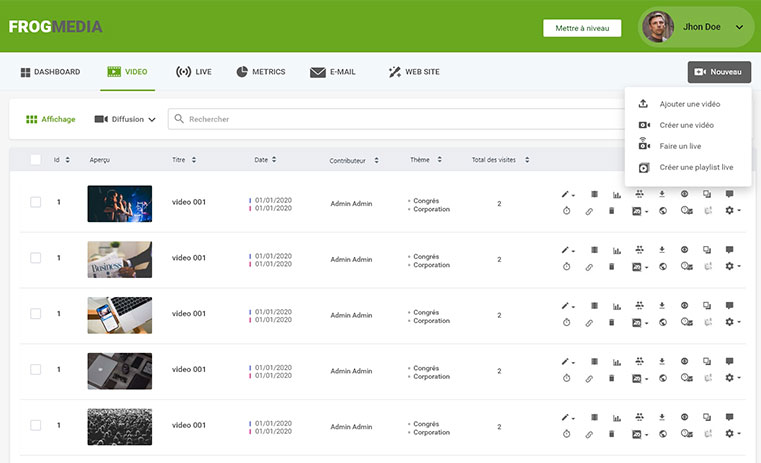This screenshot has height=463, width=761.
Task: Click download icon in crowd-thumbnail row
Action: click(662, 417)
